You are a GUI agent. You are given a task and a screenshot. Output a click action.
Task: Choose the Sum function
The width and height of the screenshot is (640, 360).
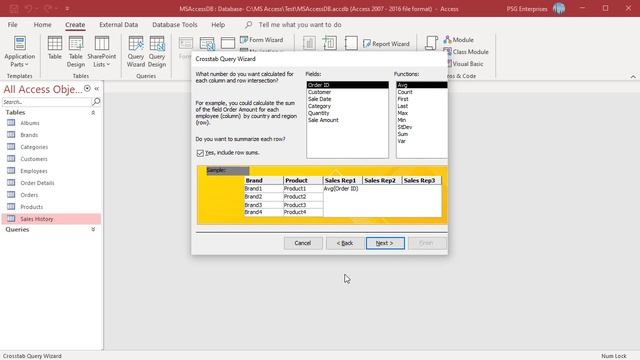(422, 134)
